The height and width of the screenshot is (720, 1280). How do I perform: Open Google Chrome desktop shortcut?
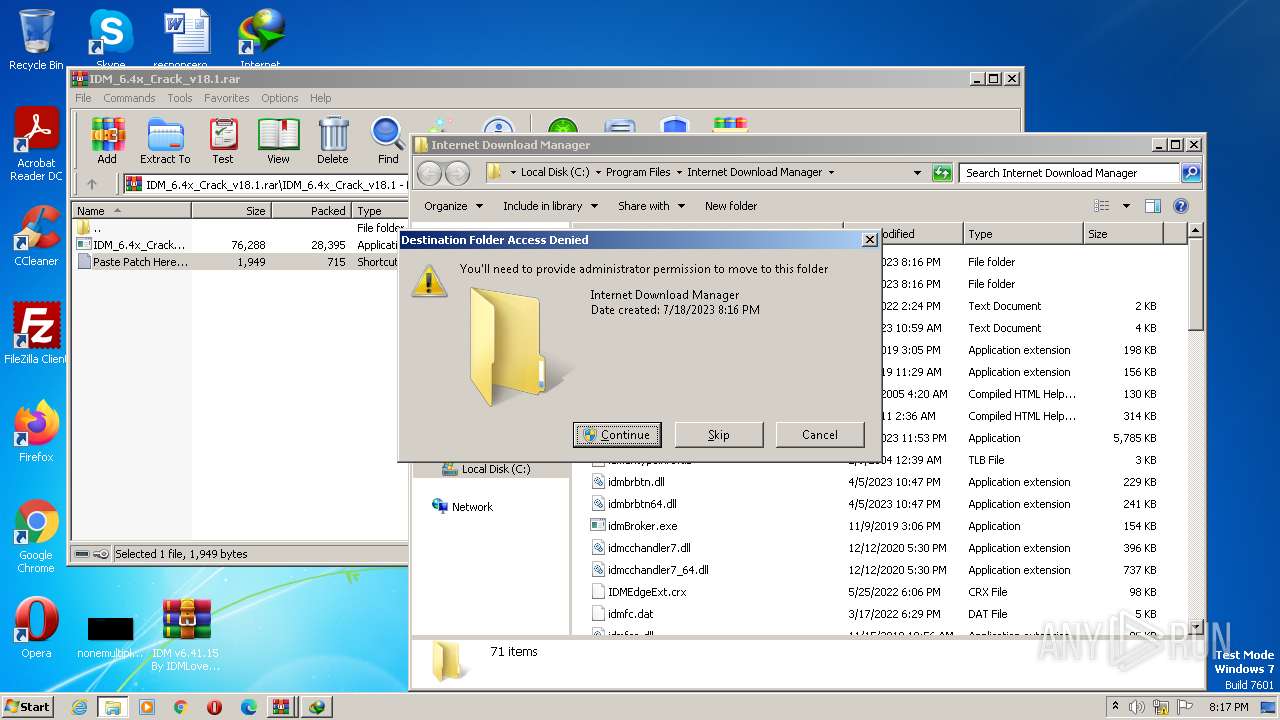[36, 537]
